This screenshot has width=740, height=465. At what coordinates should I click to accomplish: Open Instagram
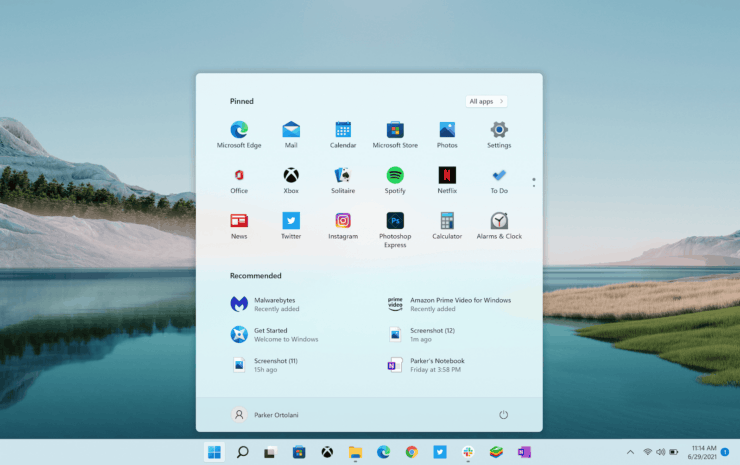[343, 226]
